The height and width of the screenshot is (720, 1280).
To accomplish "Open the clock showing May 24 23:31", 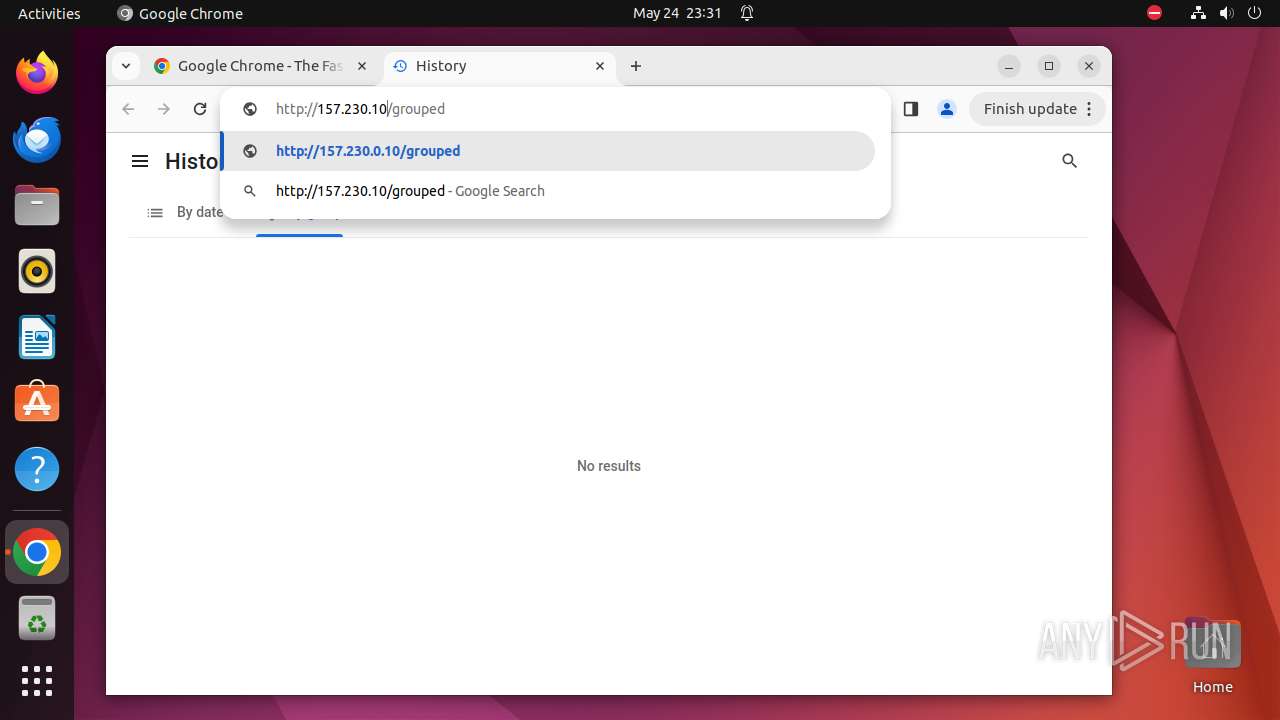I will tap(677, 13).
